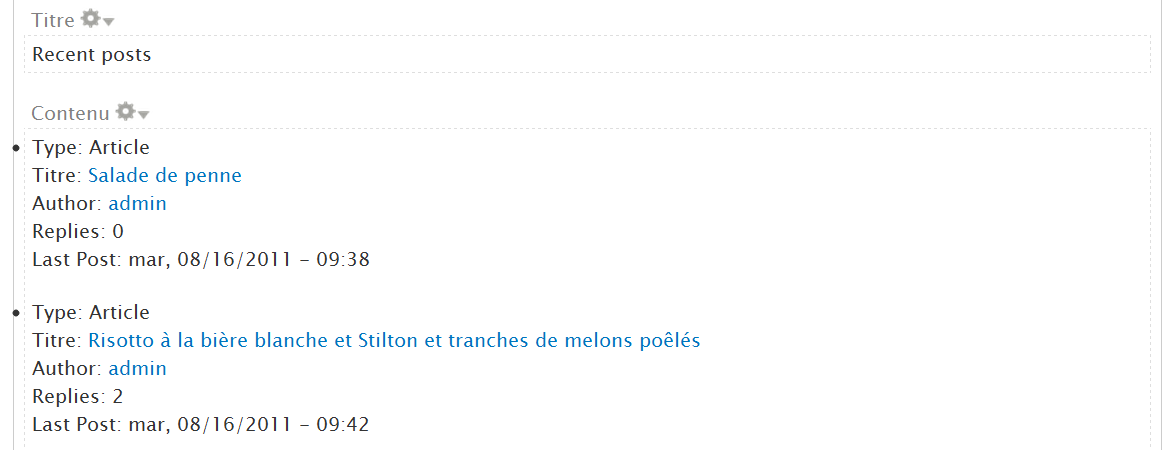
Task: Click the gear icon beside the Contenu heading
Action: (125, 111)
